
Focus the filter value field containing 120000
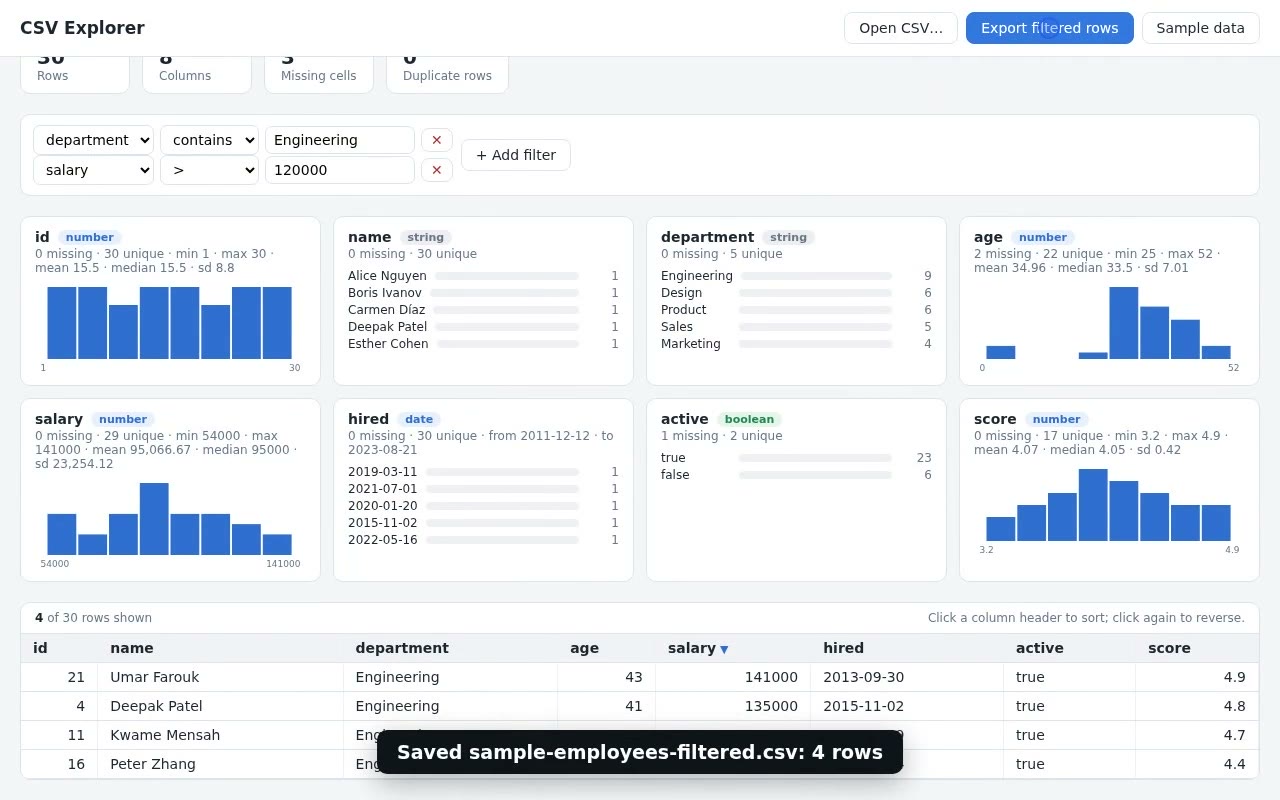click(x=340, y=170)
